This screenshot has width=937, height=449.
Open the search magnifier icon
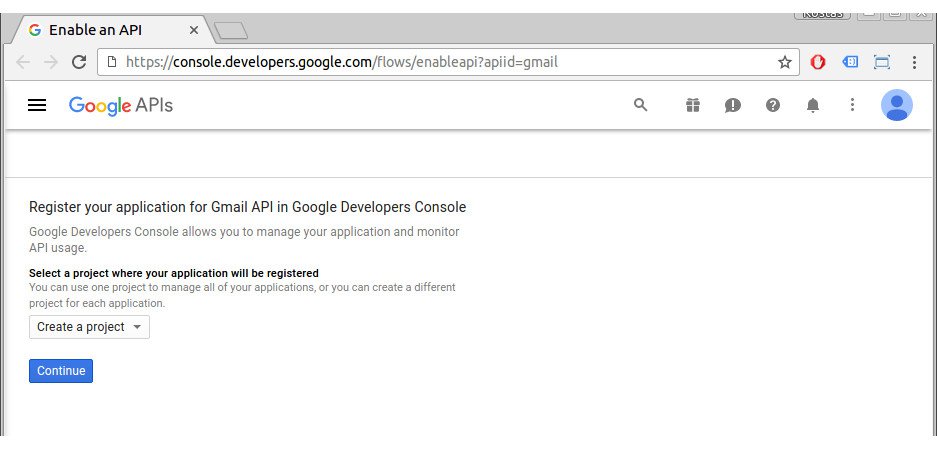tap(641, 105)
